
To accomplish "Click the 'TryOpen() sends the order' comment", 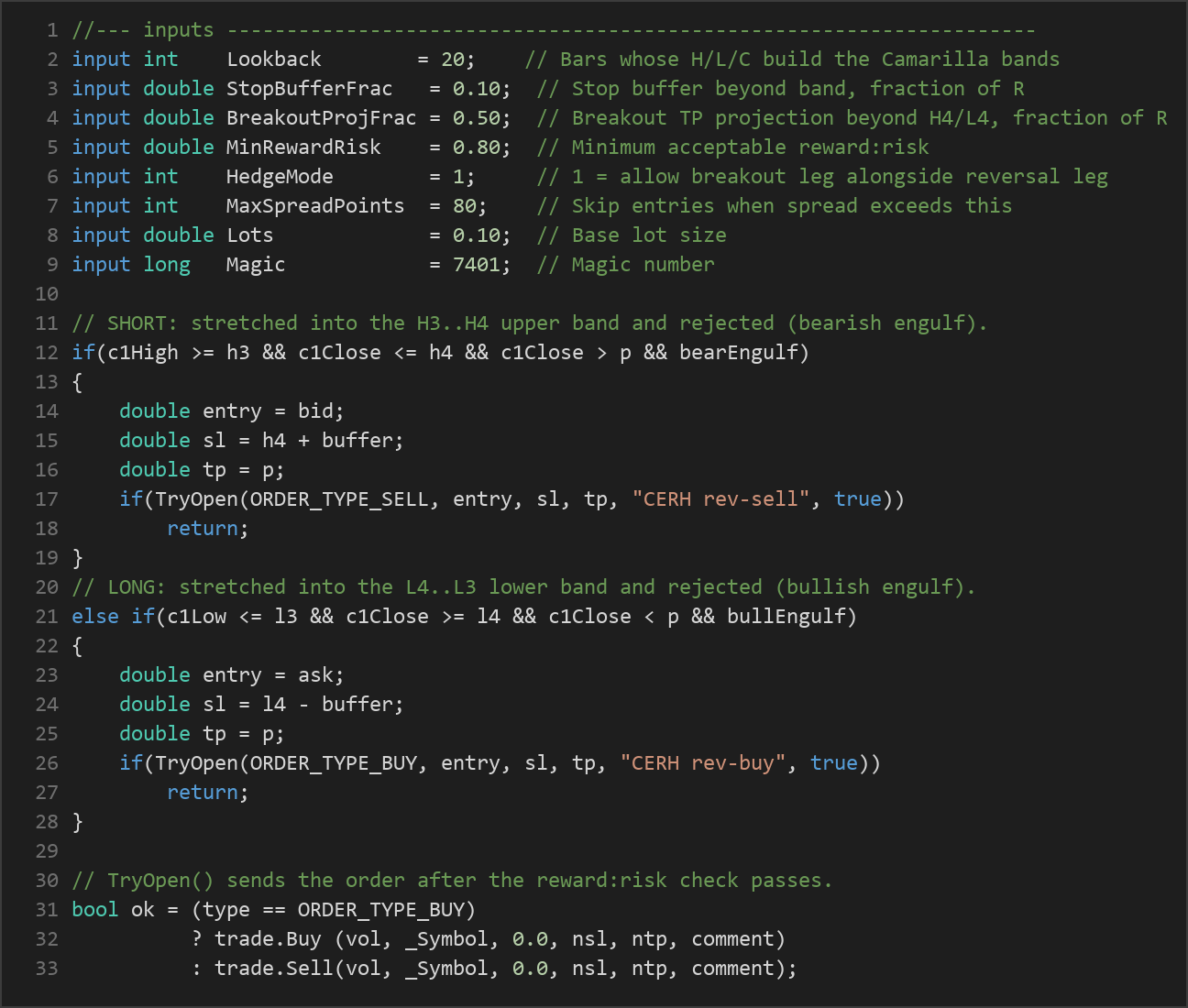I will (x=453, y=881).
